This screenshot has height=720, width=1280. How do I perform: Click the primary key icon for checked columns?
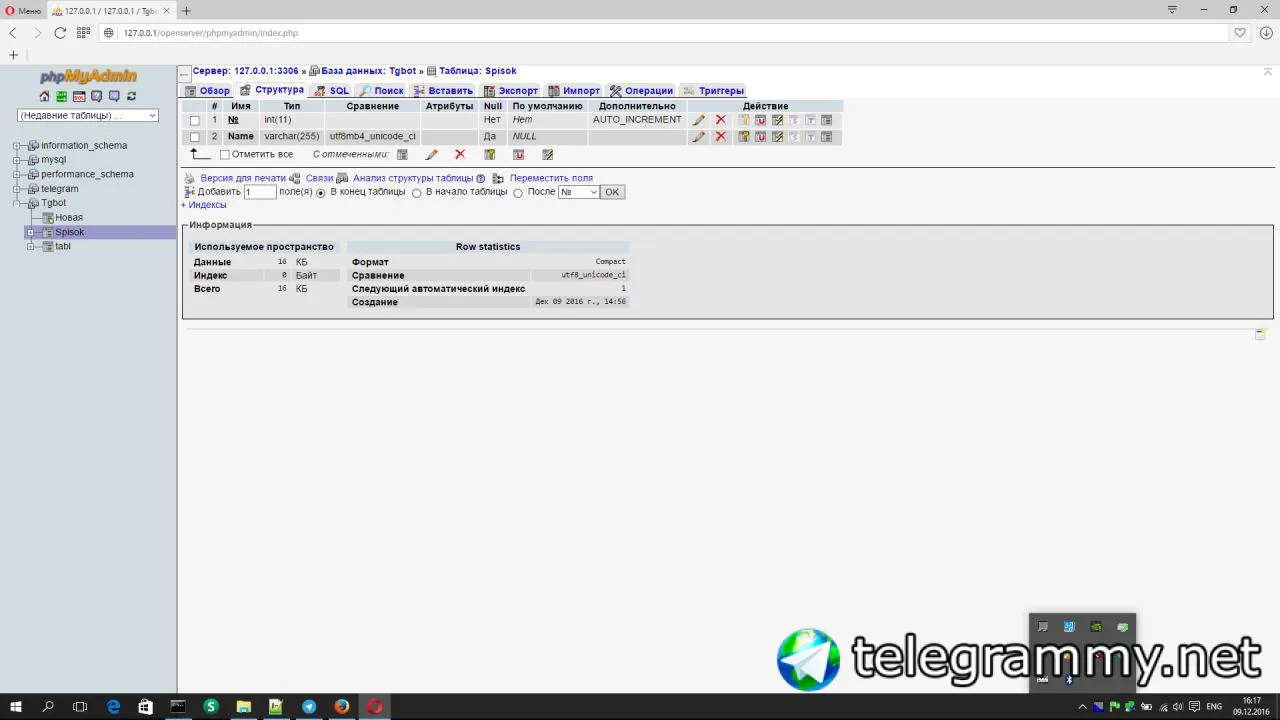click(490, 155)
